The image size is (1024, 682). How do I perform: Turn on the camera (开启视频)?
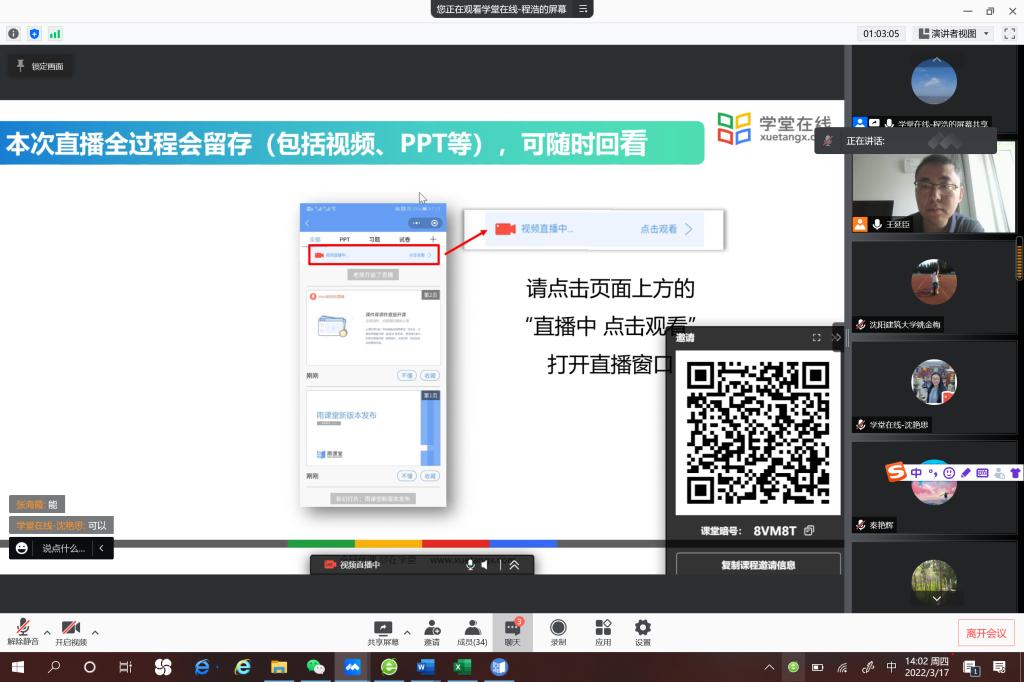(x=70, y=631)
